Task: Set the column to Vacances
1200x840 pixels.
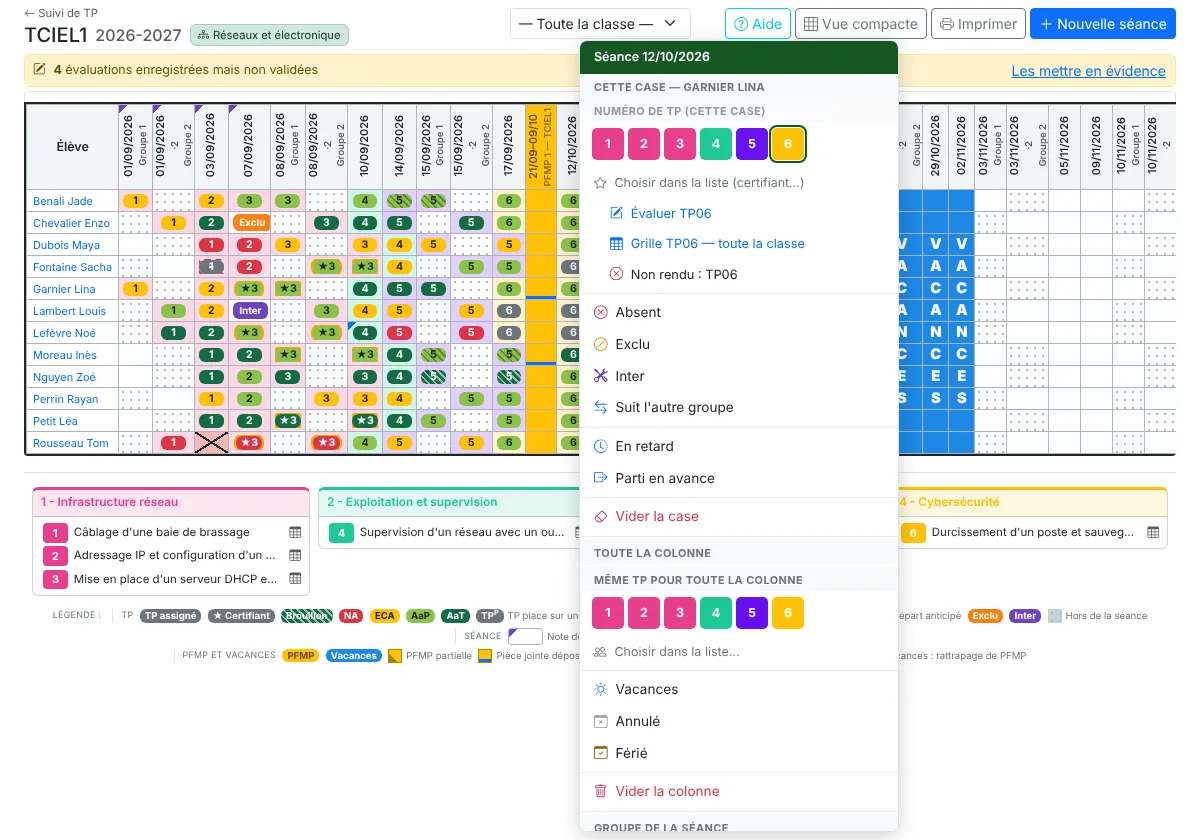Action: point(739,689)
